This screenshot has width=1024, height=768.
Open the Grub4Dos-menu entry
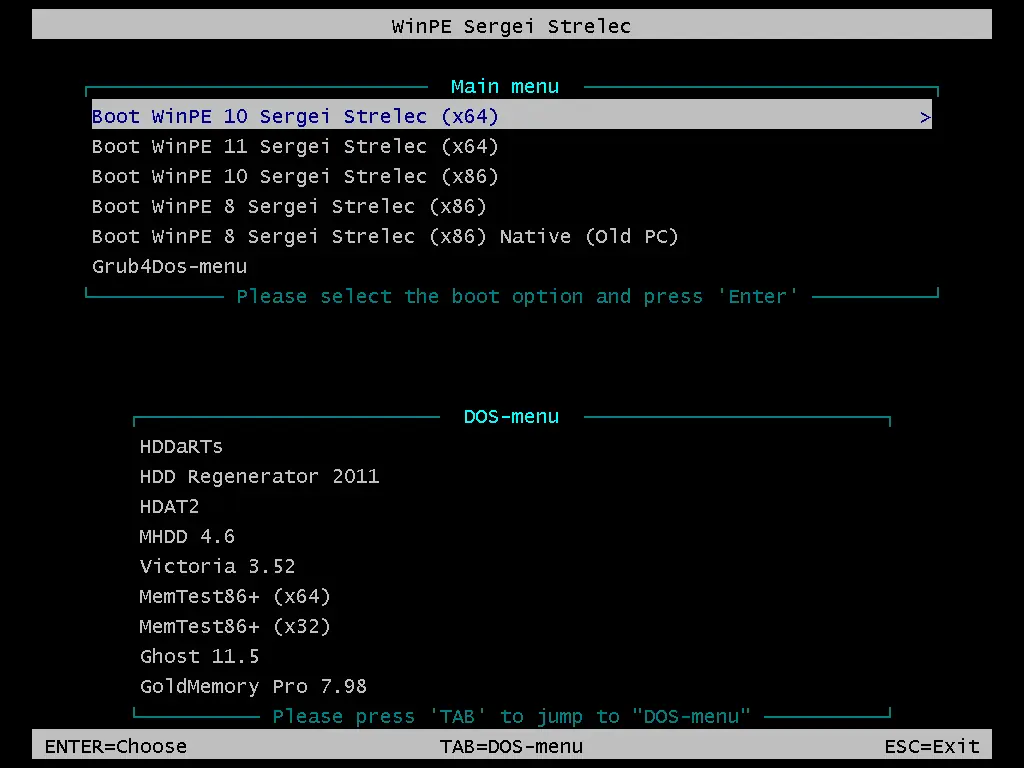(169, 266)
